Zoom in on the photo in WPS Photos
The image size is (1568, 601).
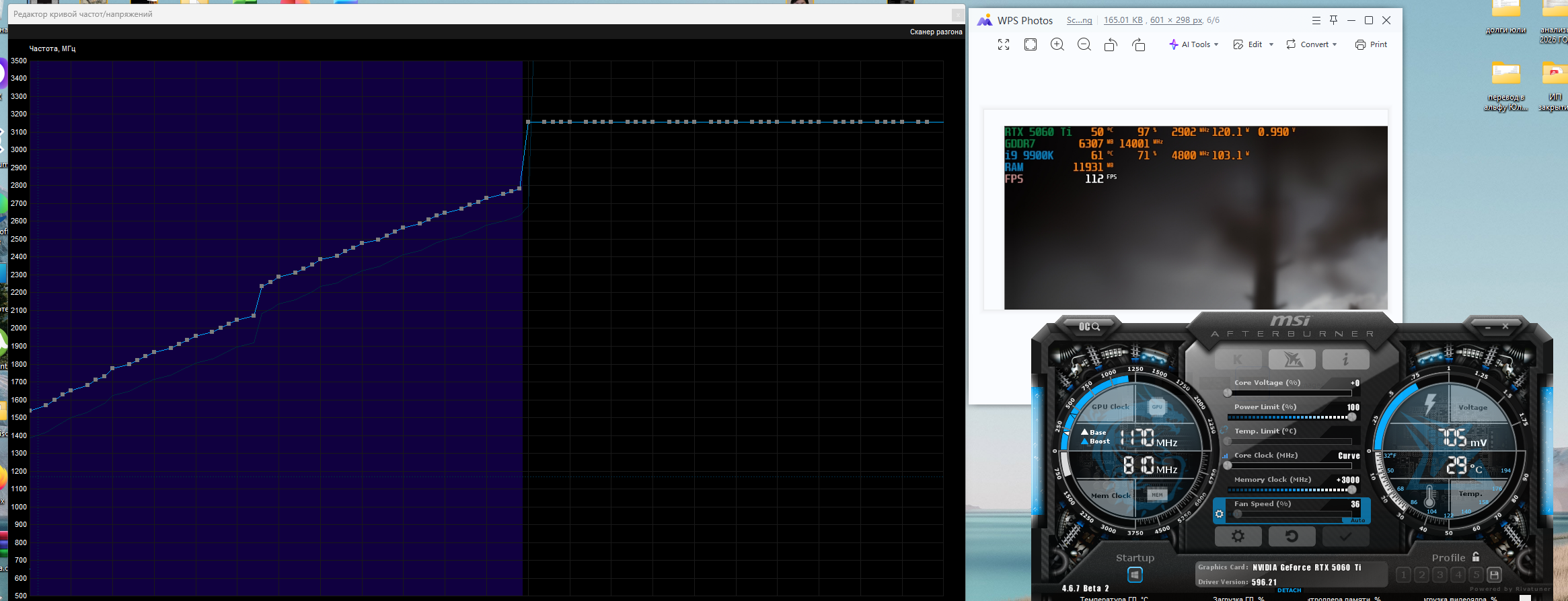pyautogui.click(x=1057, y=44)
